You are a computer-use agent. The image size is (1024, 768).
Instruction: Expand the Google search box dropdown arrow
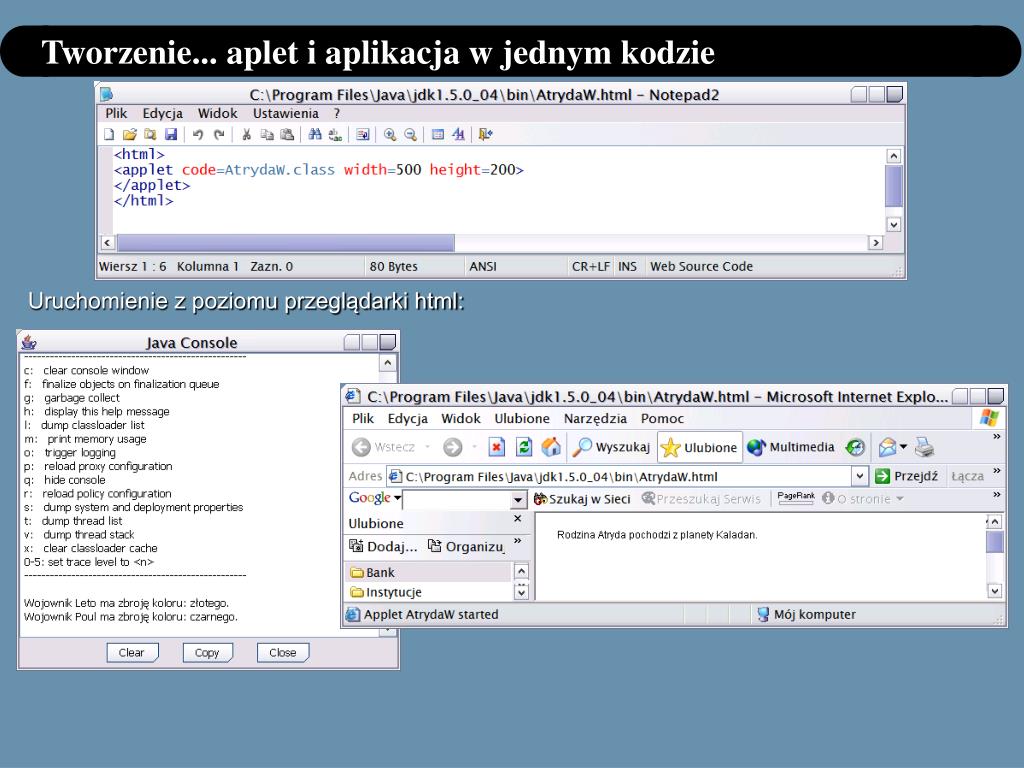click(518, 501)
